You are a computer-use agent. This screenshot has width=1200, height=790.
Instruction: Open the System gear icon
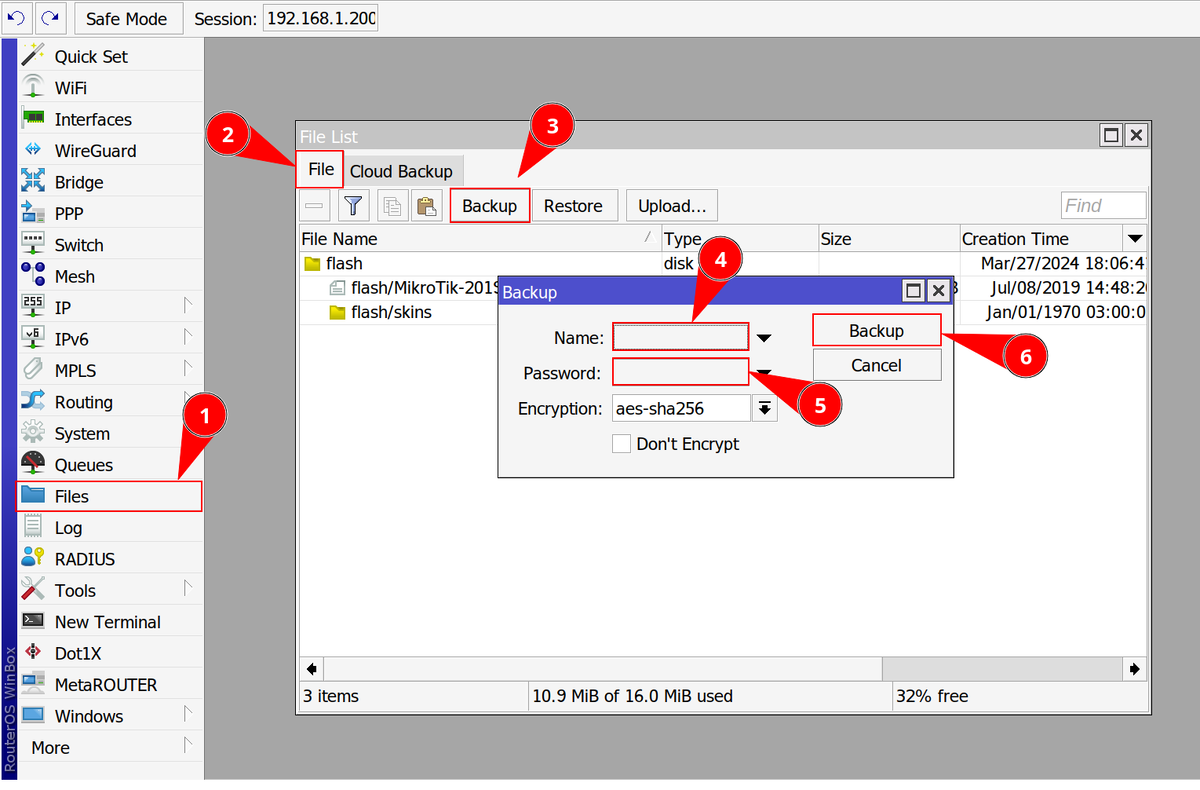34,433
